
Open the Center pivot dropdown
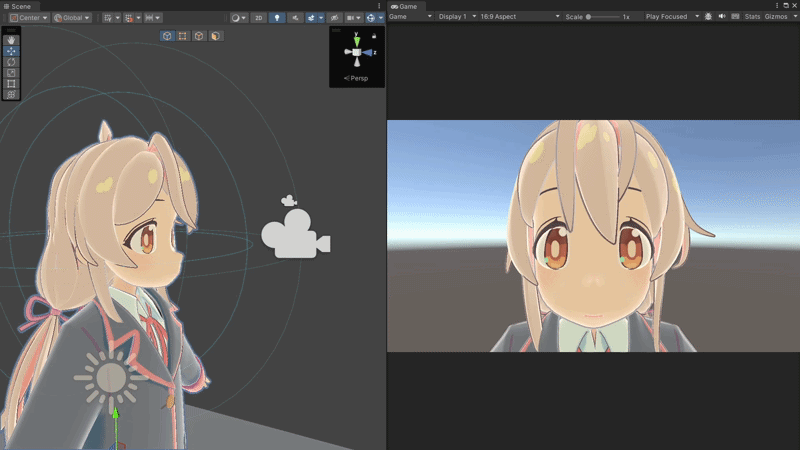pyautogui.click(x=29, y=18)
